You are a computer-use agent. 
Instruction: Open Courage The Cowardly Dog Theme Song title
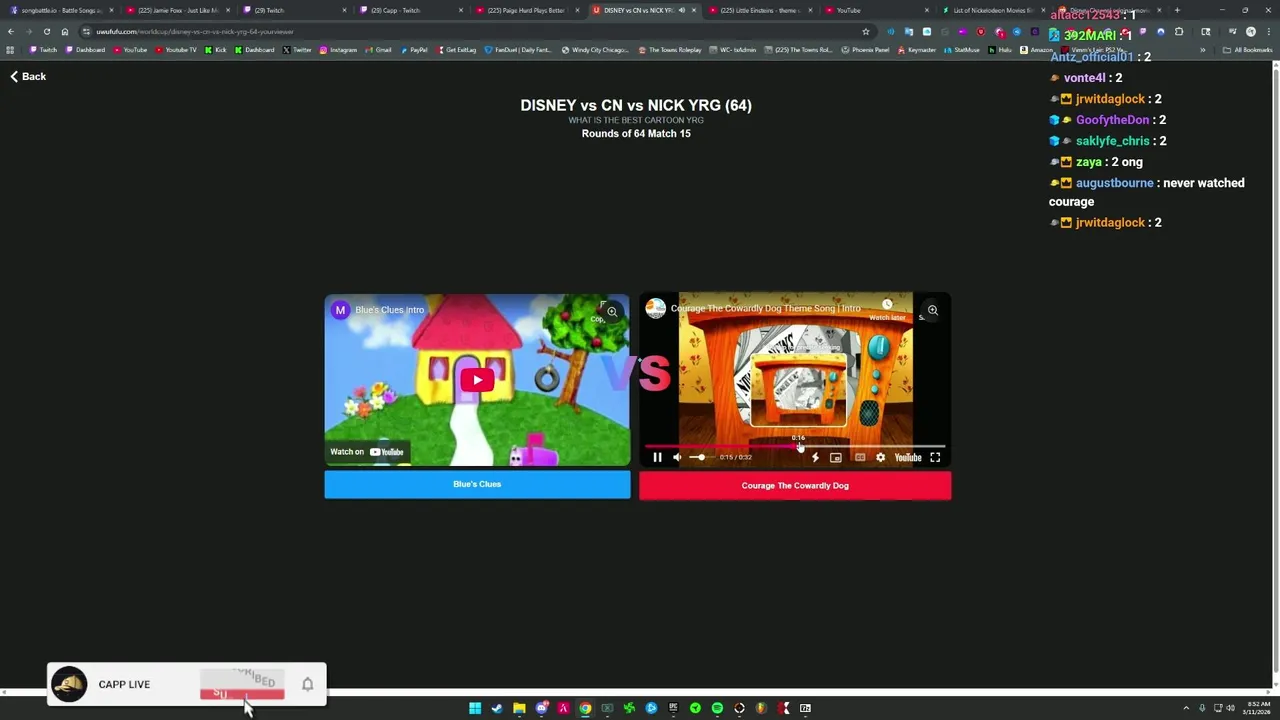[x=765, y=308]
